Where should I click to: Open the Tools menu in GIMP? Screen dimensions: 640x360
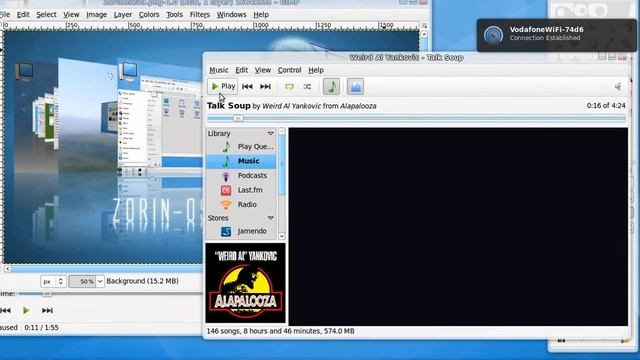pyautogui.click(x=175, y=15)
